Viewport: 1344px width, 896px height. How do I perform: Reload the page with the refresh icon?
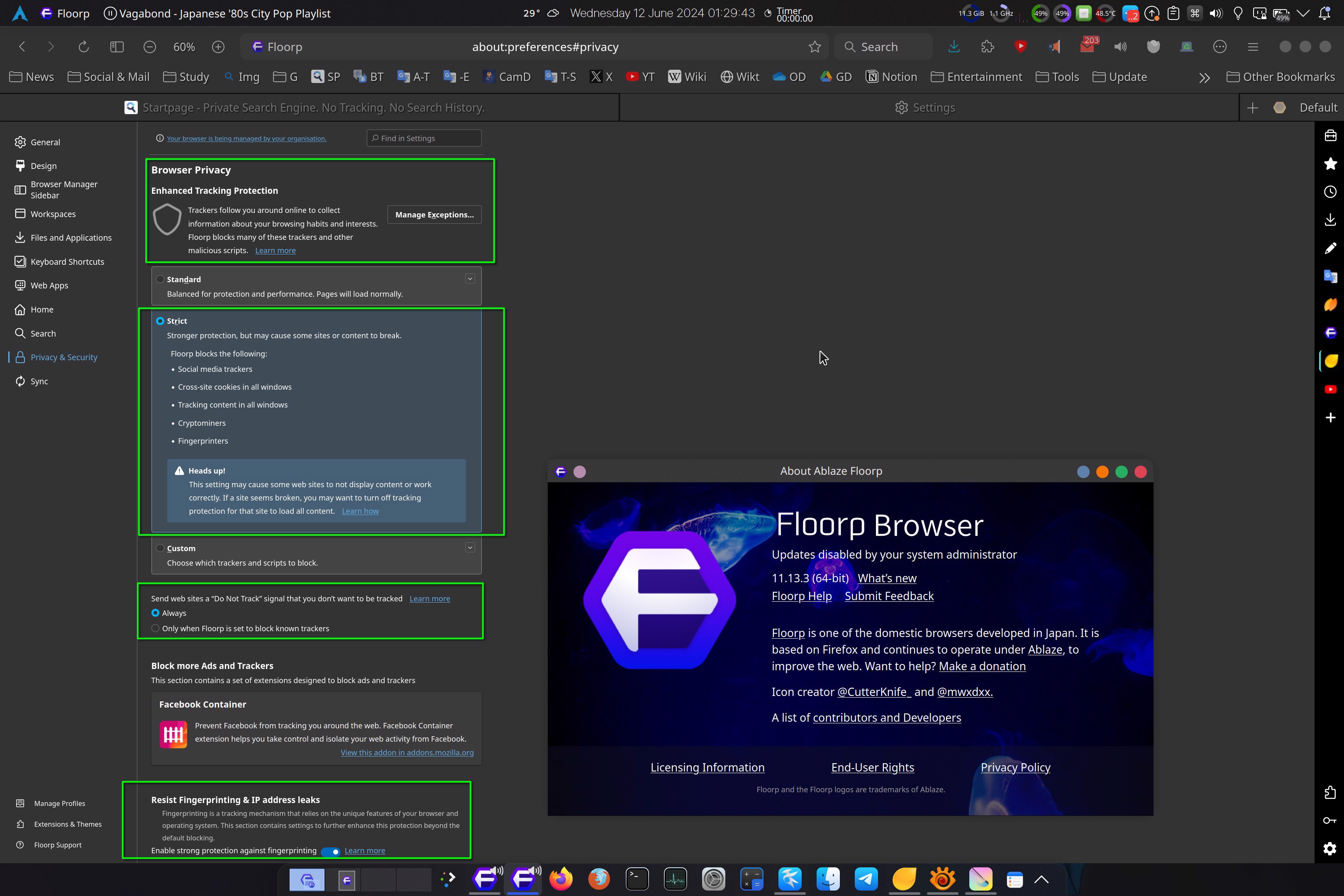tap(83, 47)
